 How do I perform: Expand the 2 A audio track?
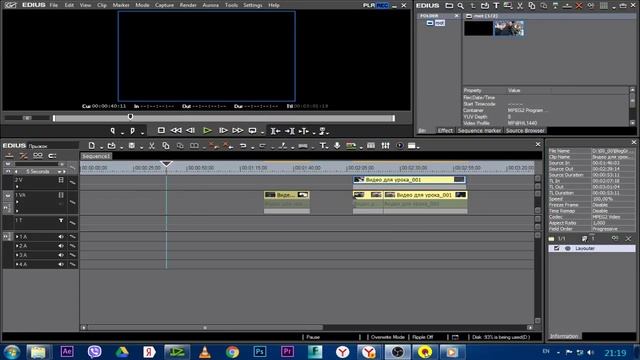pyautogui.click(x=17, y=246)
